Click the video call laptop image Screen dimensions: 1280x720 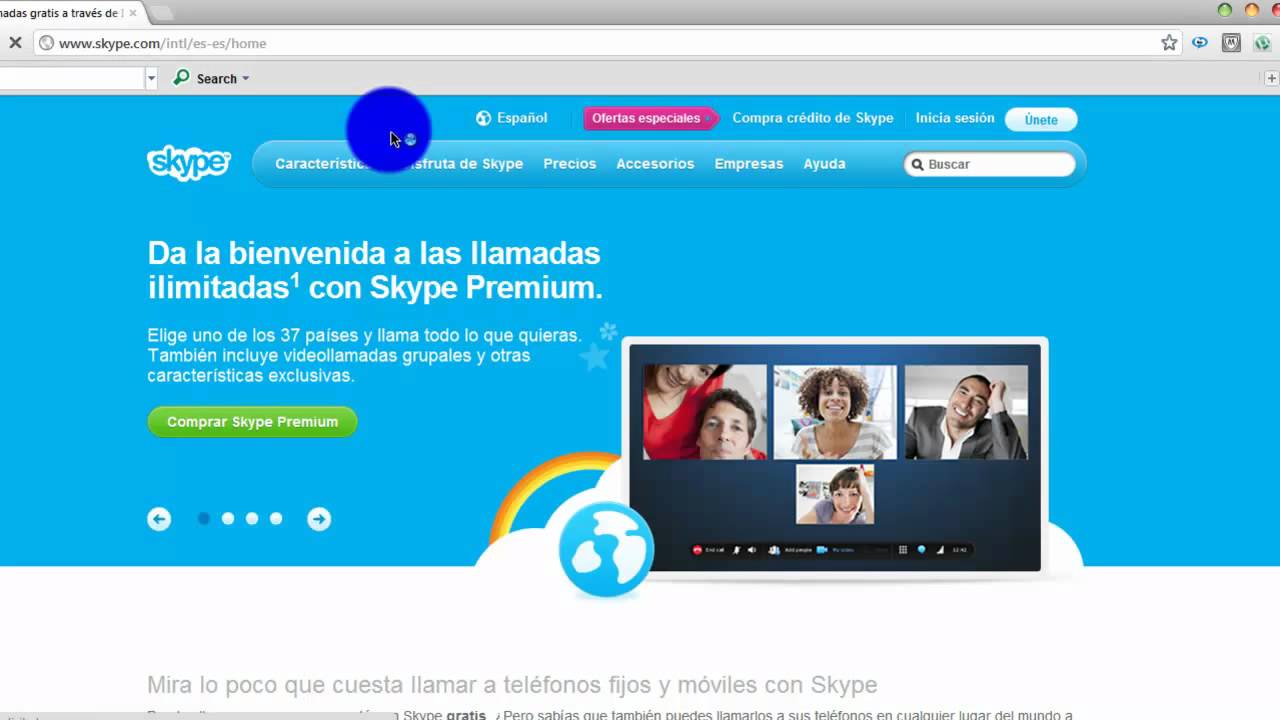coord(835,460)
